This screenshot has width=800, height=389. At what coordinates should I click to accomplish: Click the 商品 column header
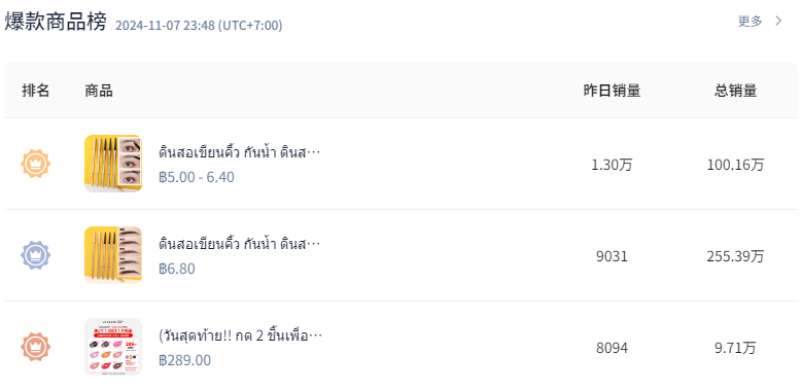click(x=99, y=91)
